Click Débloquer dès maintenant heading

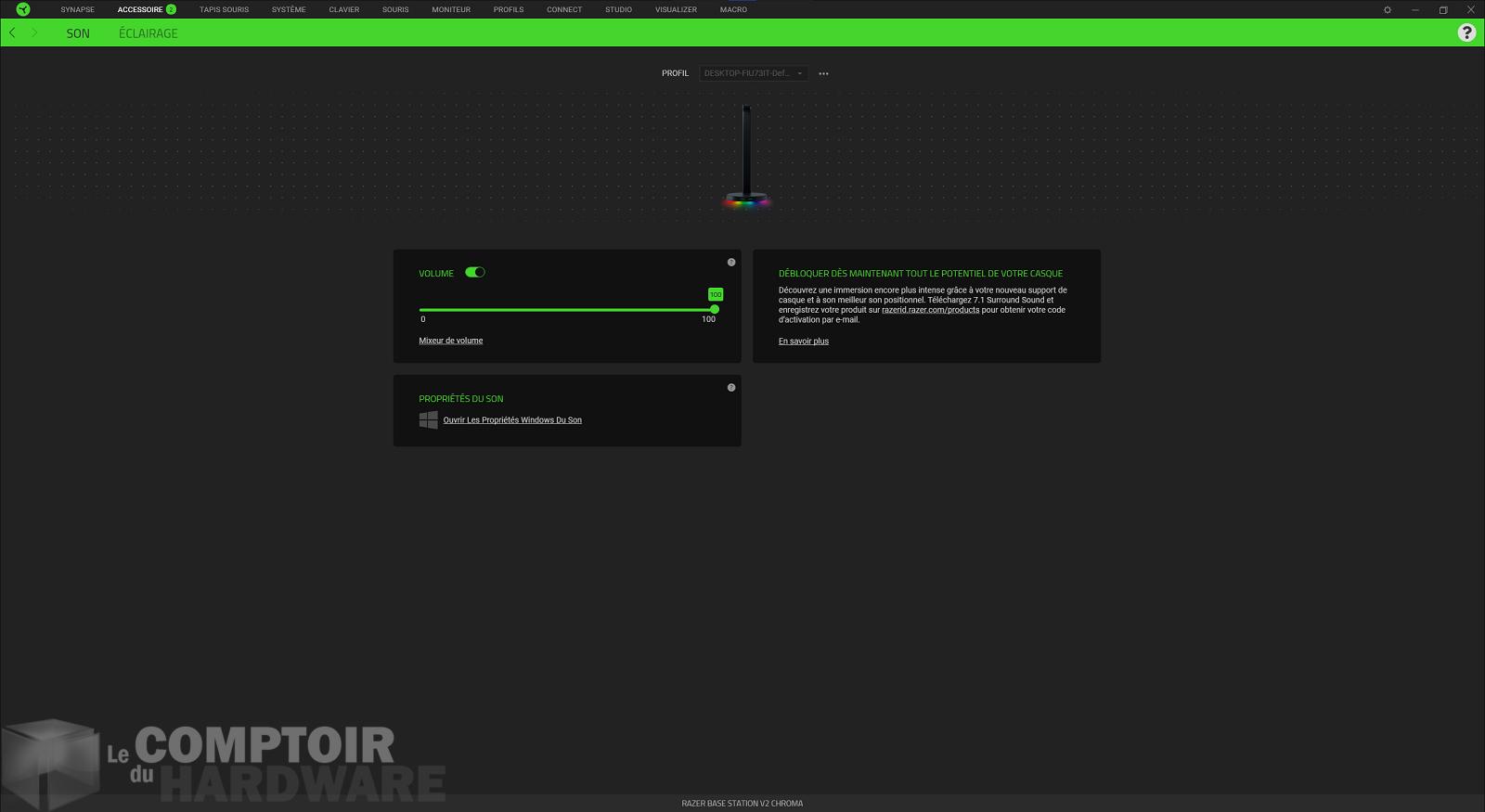click(921, 274)
